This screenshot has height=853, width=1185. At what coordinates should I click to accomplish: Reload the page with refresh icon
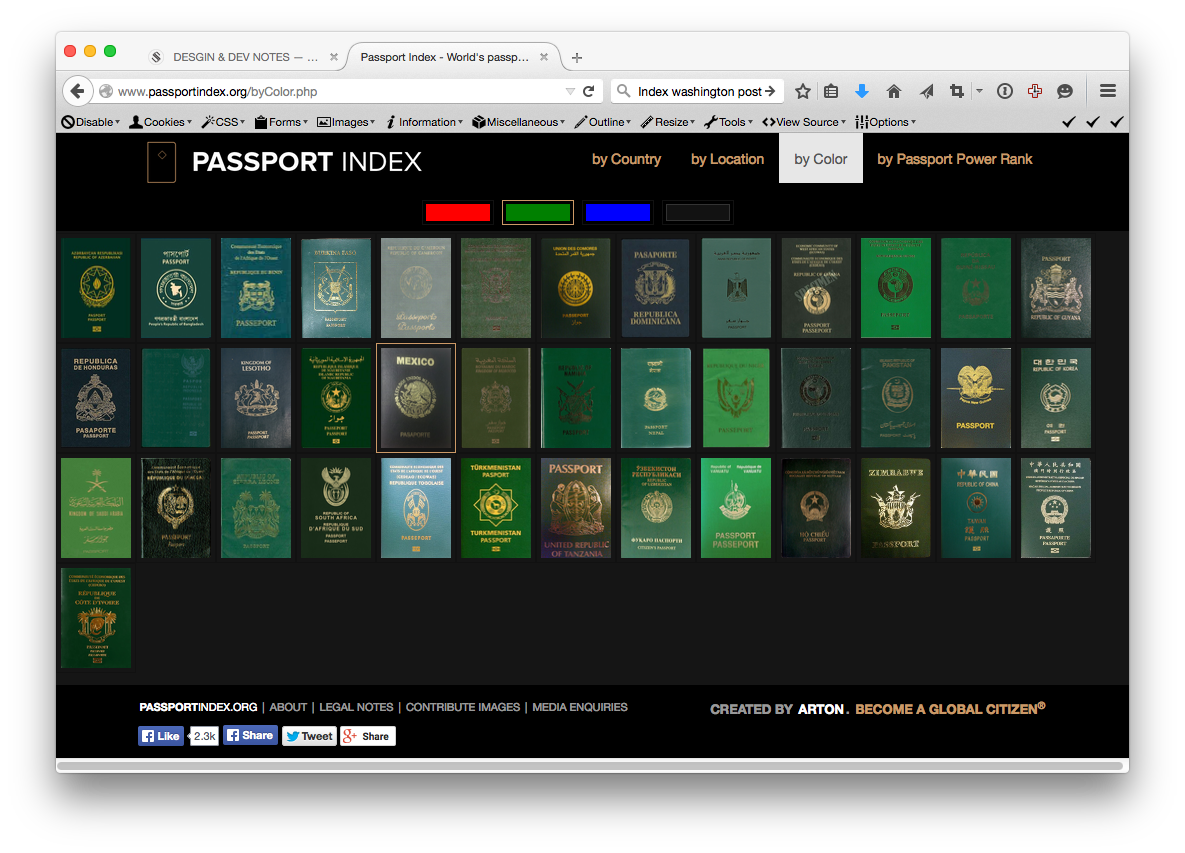[589, 91]
